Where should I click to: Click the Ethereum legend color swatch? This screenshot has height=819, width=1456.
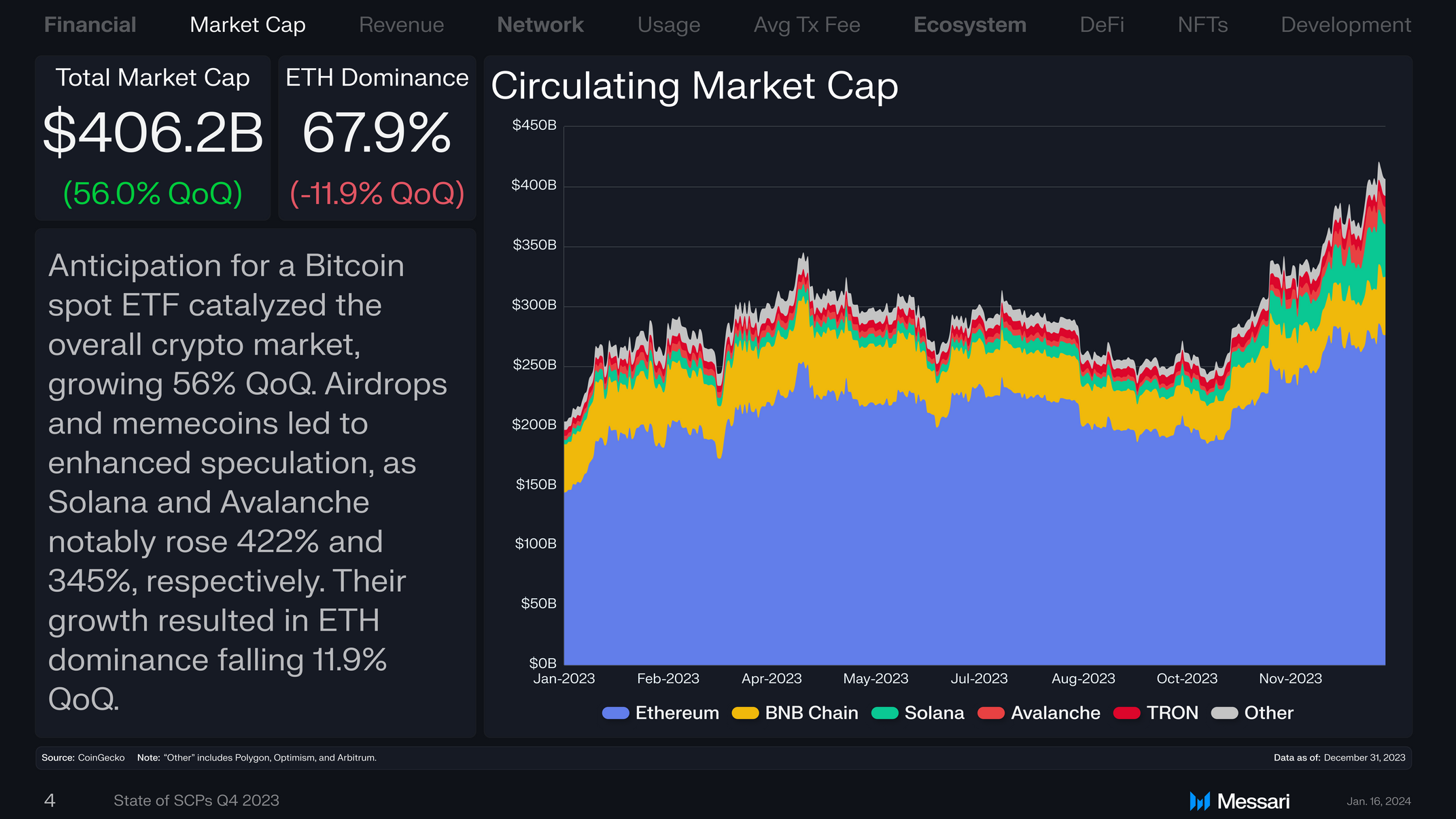(616, 713)
